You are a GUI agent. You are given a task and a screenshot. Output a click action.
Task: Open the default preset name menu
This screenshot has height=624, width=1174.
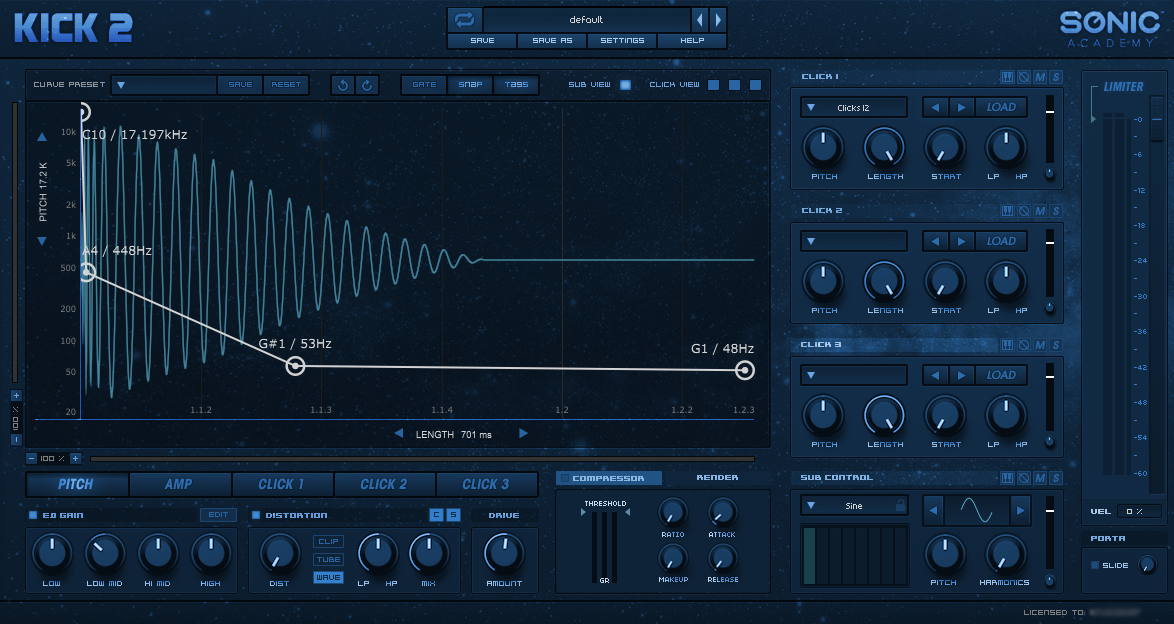pos(586,19)
